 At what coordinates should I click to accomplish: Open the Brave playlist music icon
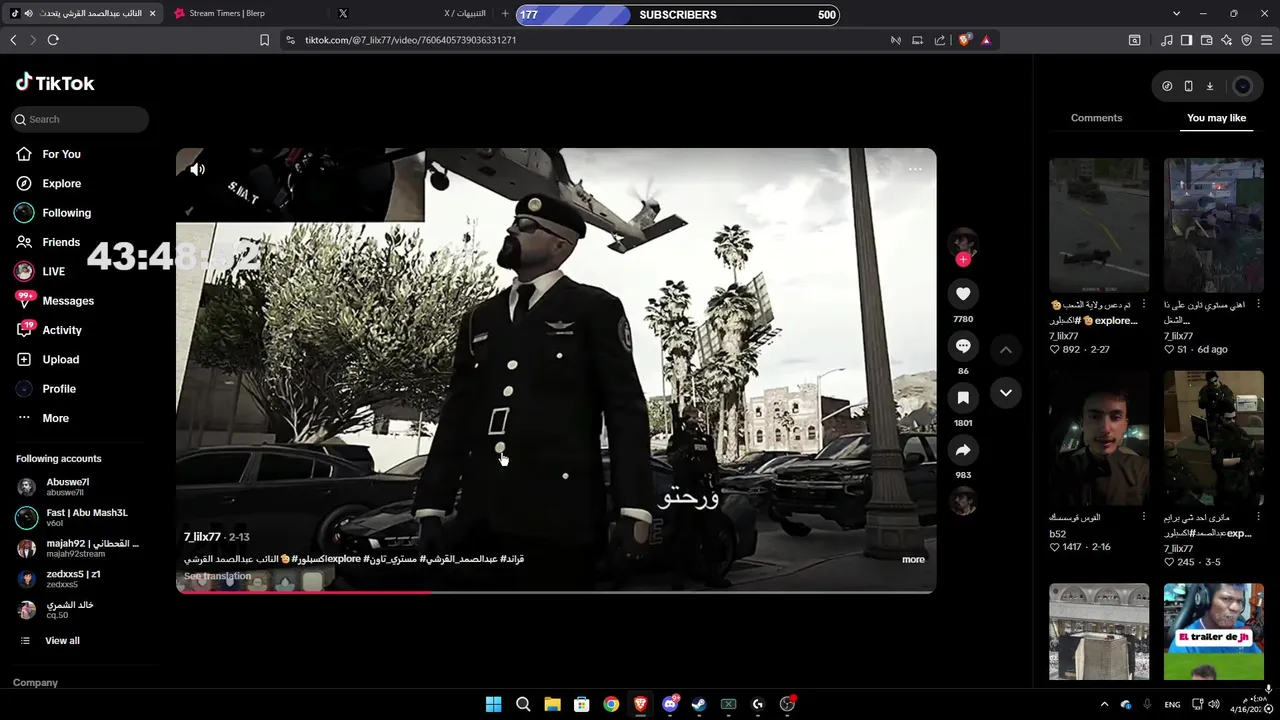1167,40
